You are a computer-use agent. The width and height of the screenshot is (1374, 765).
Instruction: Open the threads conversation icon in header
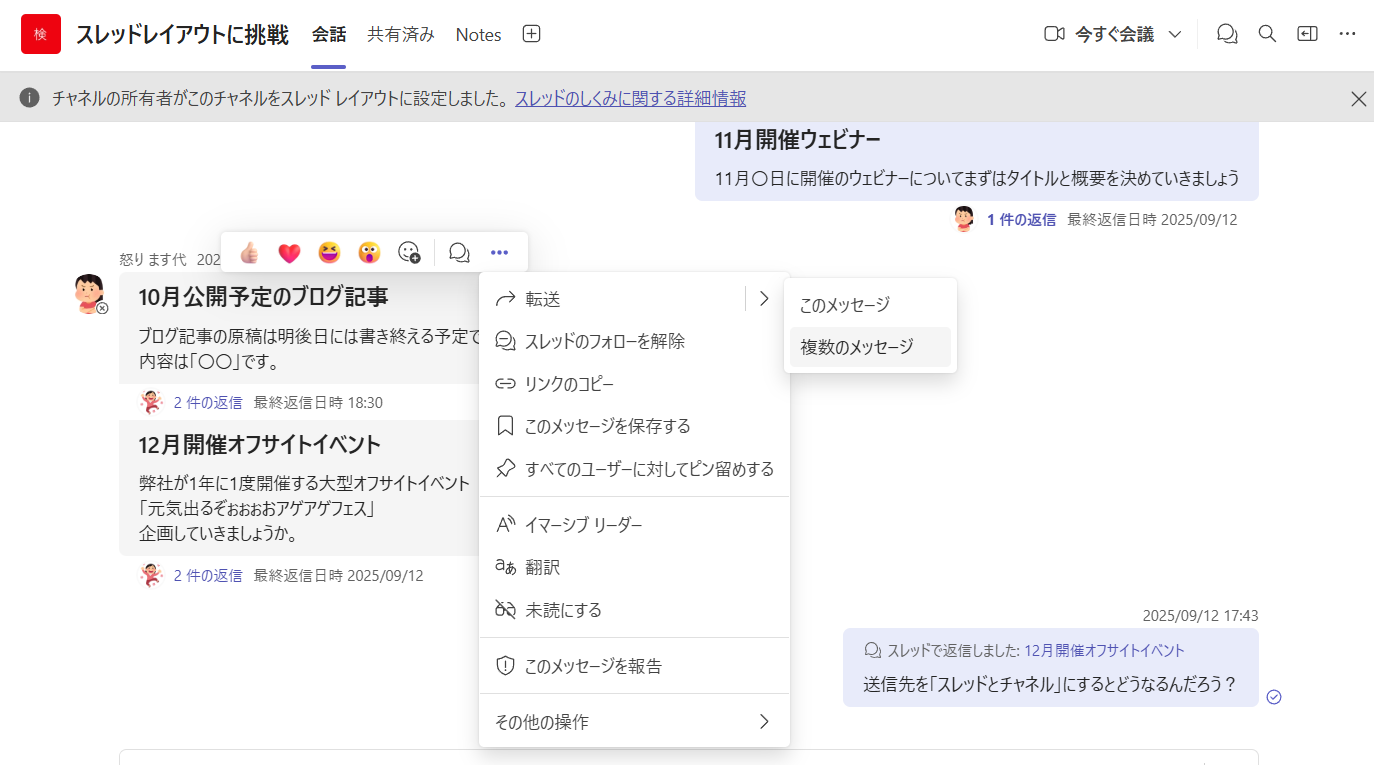(x=1227, y=34)
